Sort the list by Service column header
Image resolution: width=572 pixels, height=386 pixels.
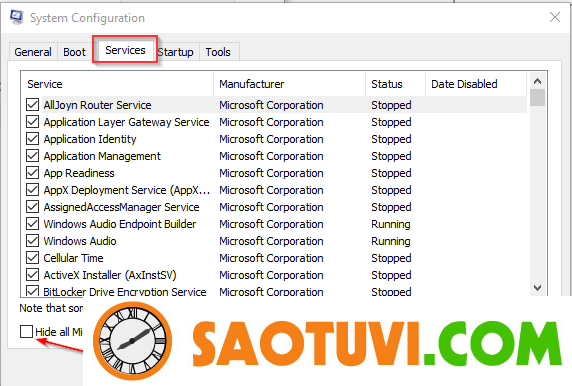(x=117, y=84)
